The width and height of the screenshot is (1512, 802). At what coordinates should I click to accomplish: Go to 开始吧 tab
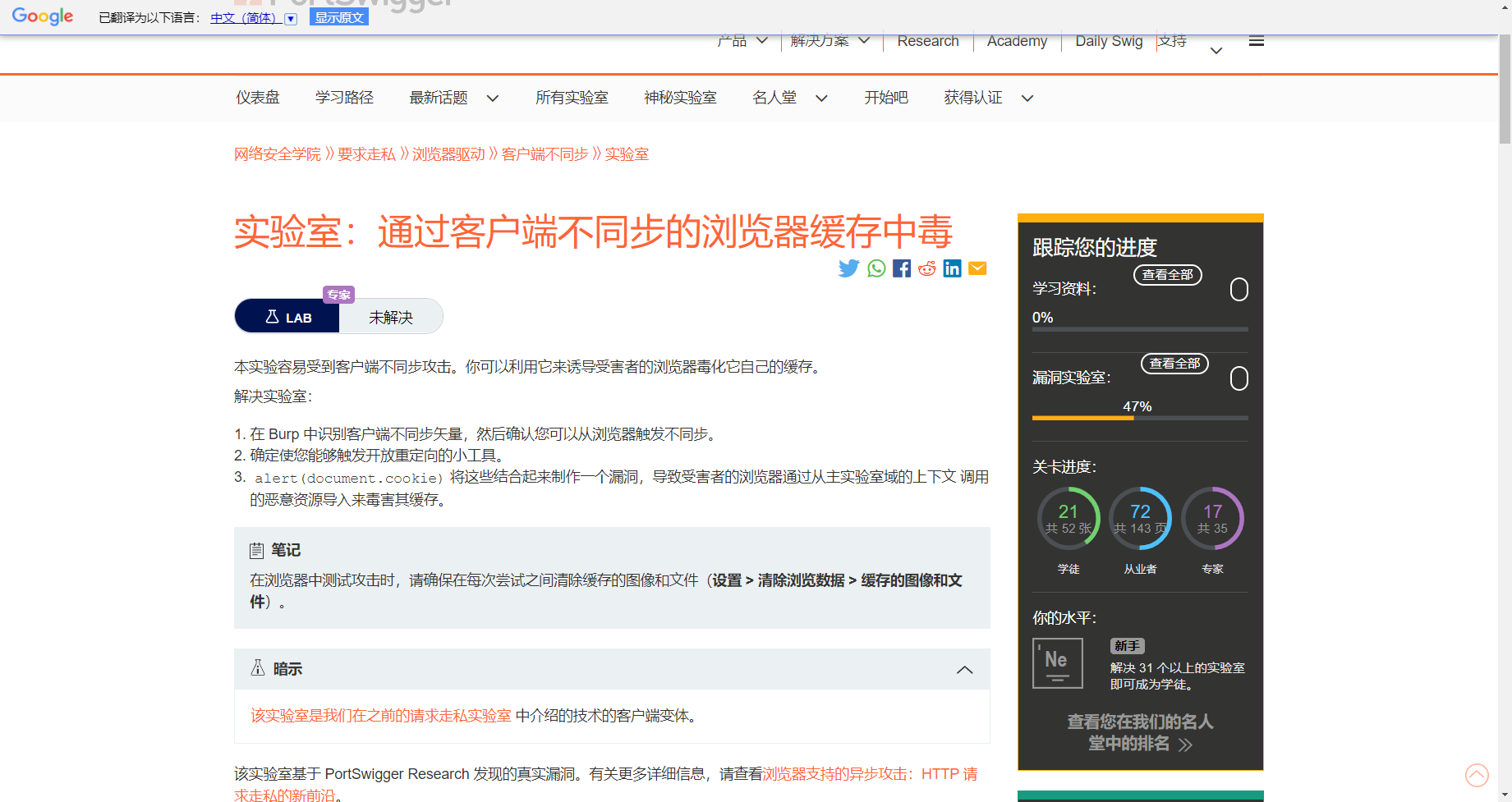[x=886, y=98]
